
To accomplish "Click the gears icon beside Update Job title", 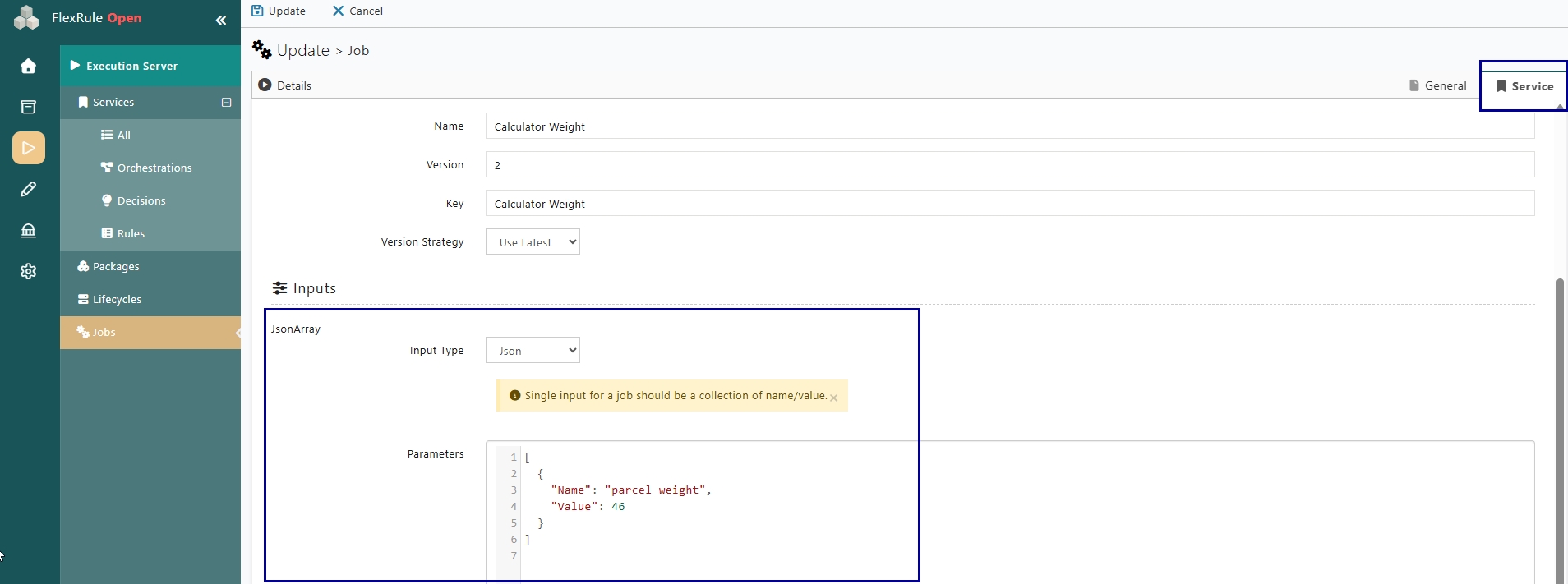I will point(261,49).
